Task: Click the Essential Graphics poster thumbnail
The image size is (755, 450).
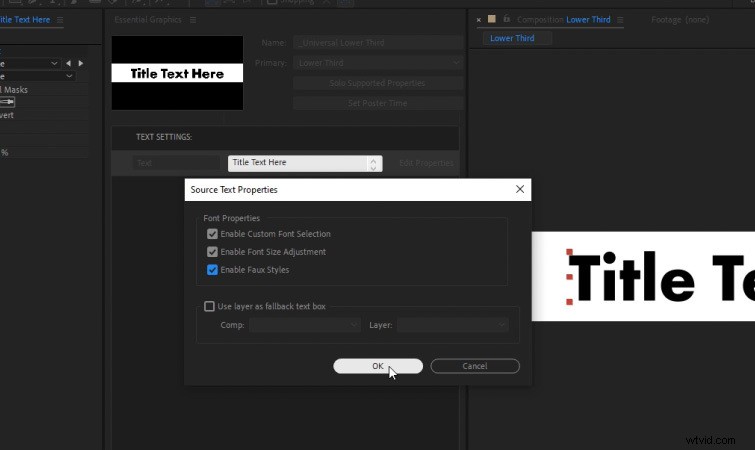Action: pyautogui.click(x=177, y=73)
